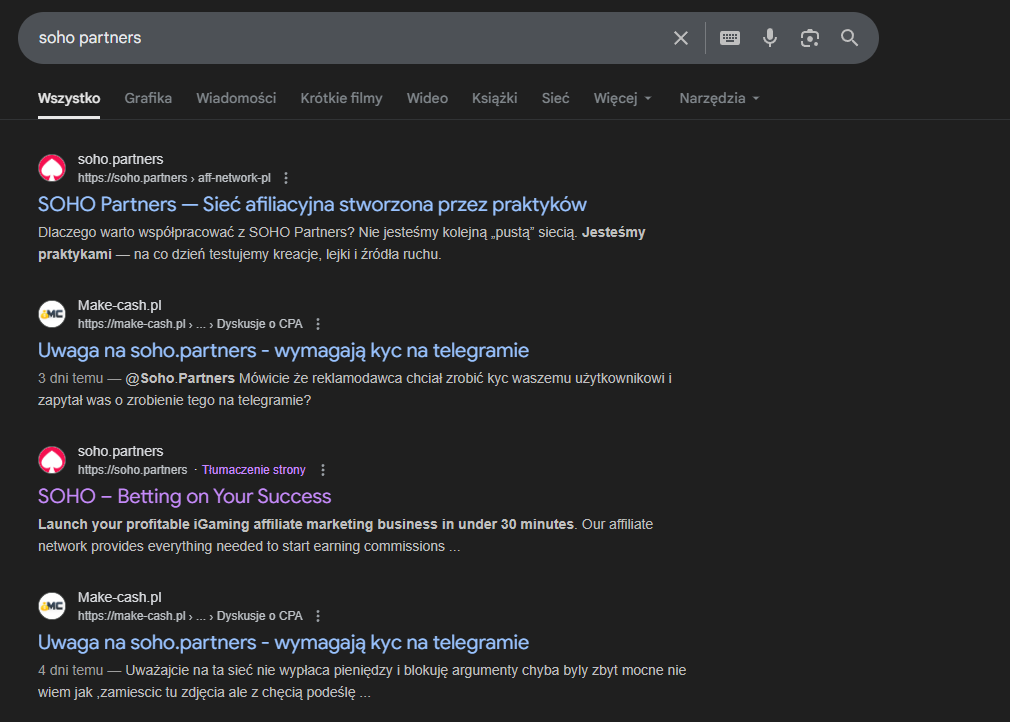This screenshot has height=722, width=1010.
Task: Open SOHO – Betting on Your Success link
Action: pyautogui.click(x=184, y=496)
